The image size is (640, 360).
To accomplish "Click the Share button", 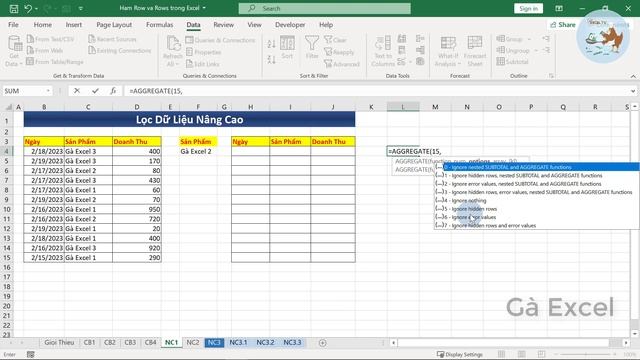I will pos(562,24).
